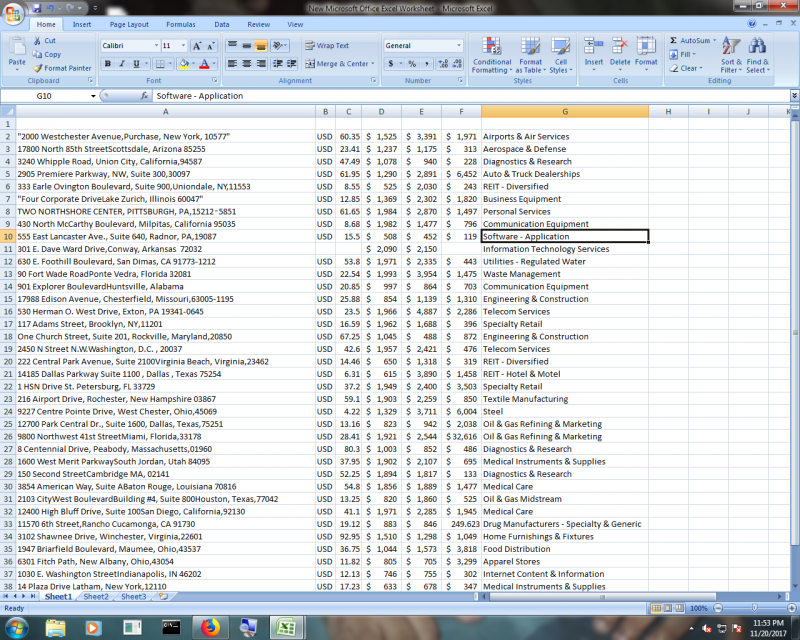
Task: Switch to the Insert ribbon tab
Action: pyautogui.click(x=82, y=24)
